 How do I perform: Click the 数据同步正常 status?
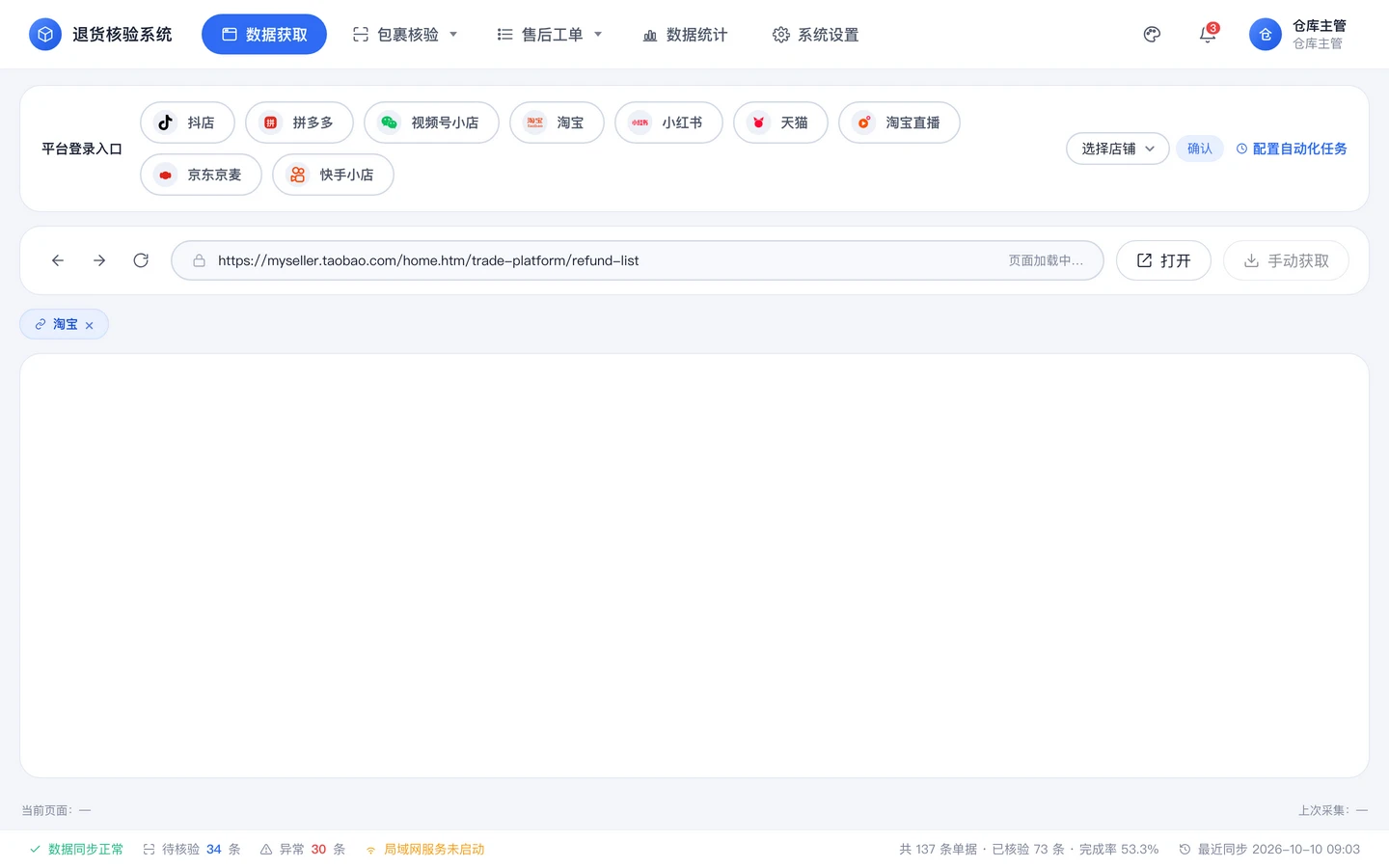(76, 850)
